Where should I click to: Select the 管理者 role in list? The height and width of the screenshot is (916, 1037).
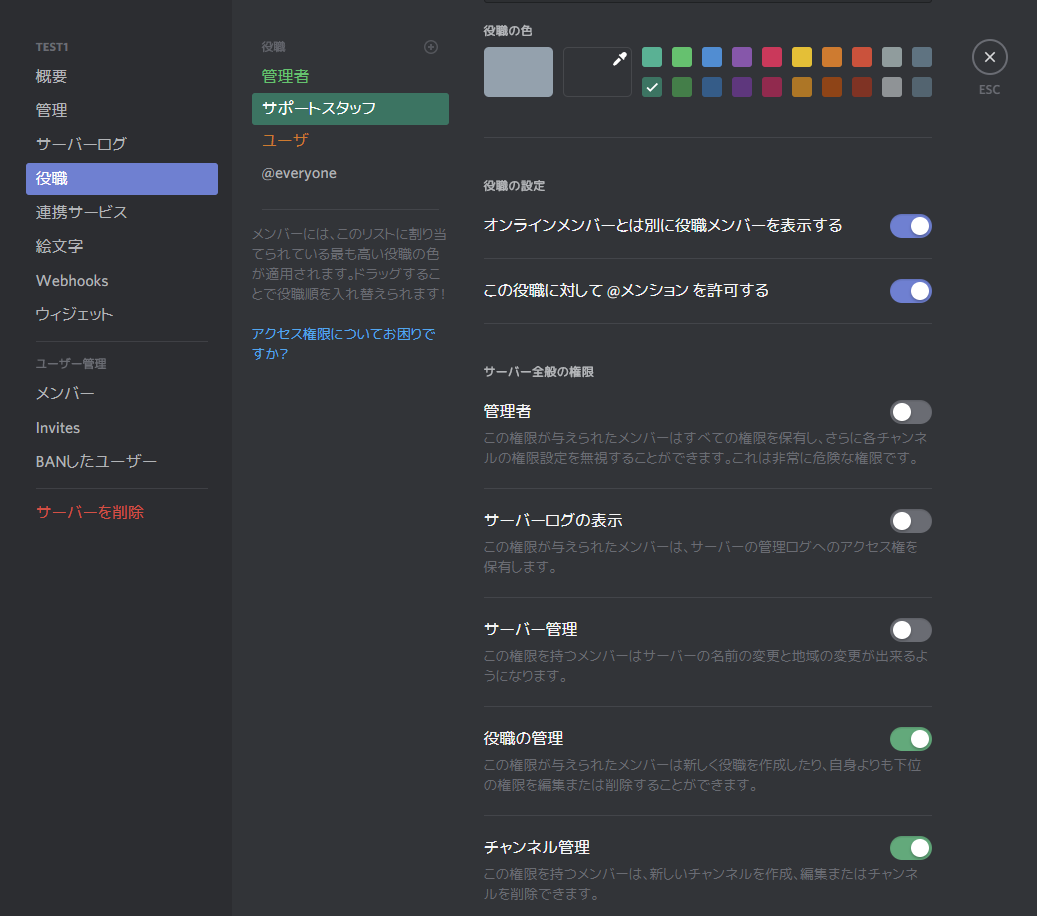[x=351, y=77]
